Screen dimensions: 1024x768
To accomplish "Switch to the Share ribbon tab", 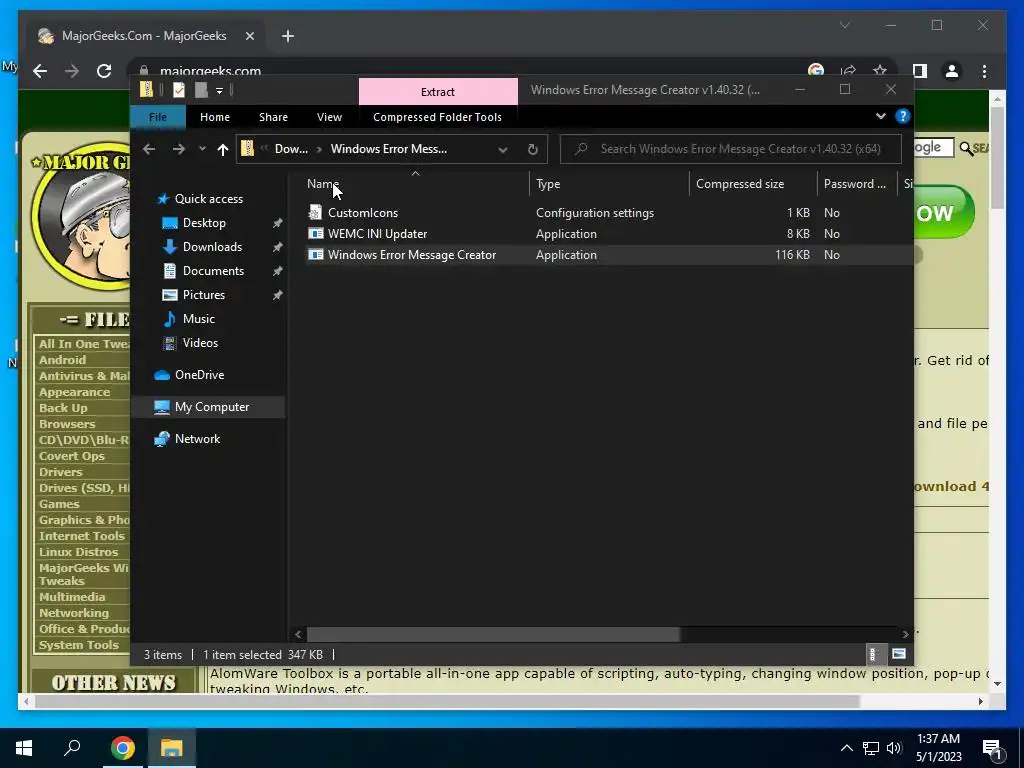I will point(273,117).
